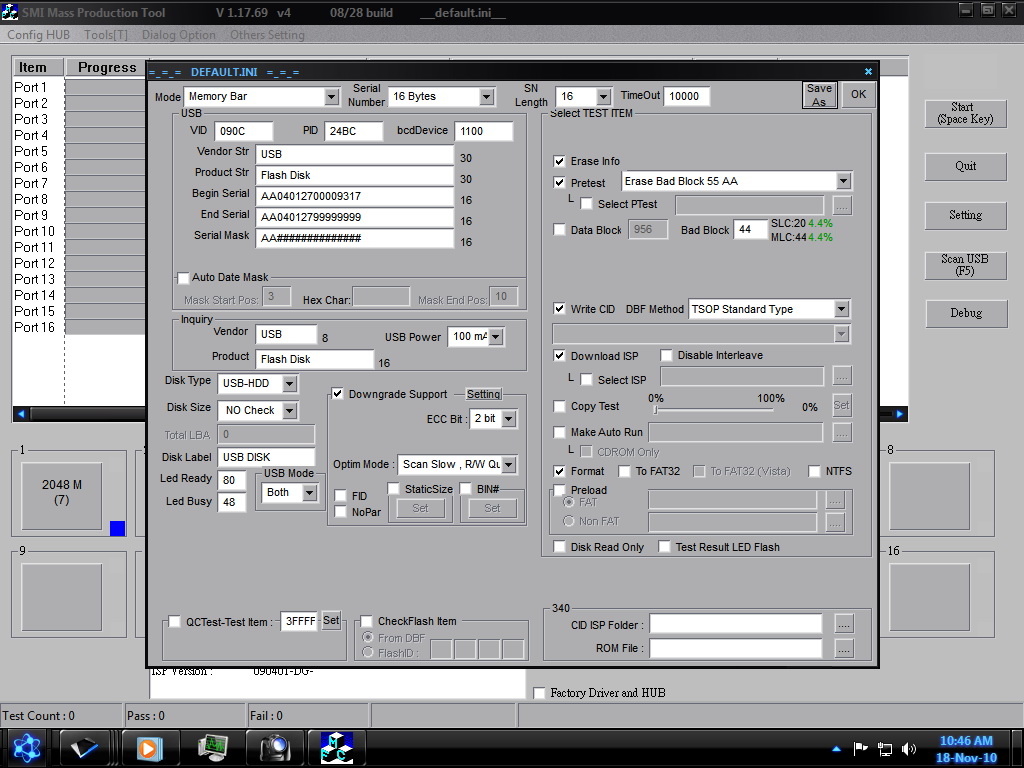The height and width of the screenshot is (768, 1024).
Task: Expand the Pretest Erase Bad Block dropdown
Action: click(843, 181)
